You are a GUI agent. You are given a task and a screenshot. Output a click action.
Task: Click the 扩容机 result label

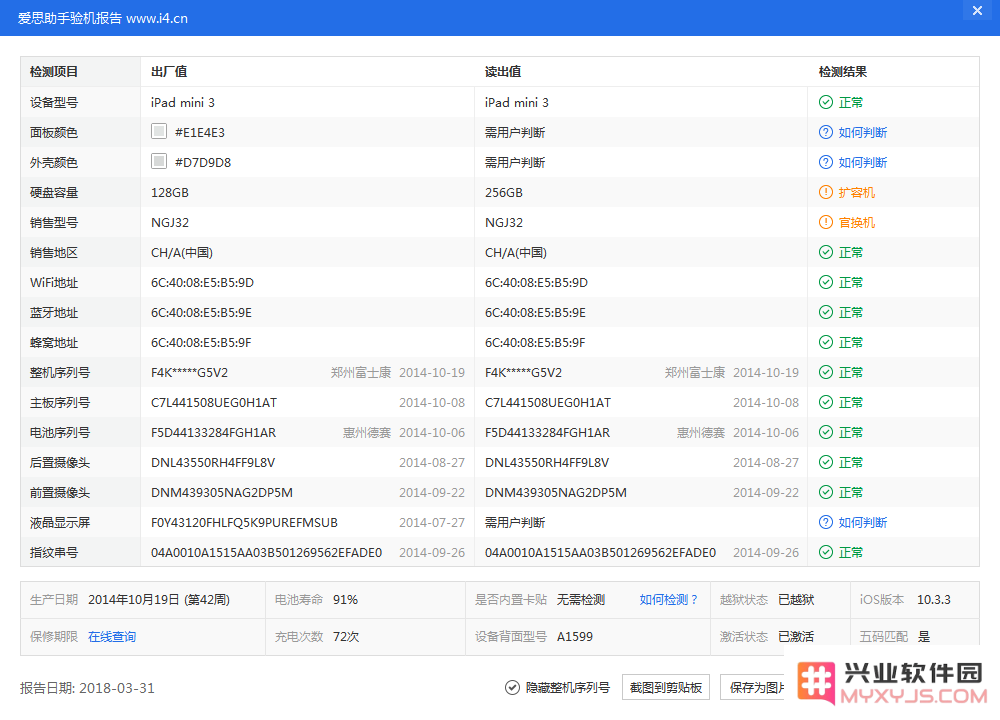(x=857, y=192)
